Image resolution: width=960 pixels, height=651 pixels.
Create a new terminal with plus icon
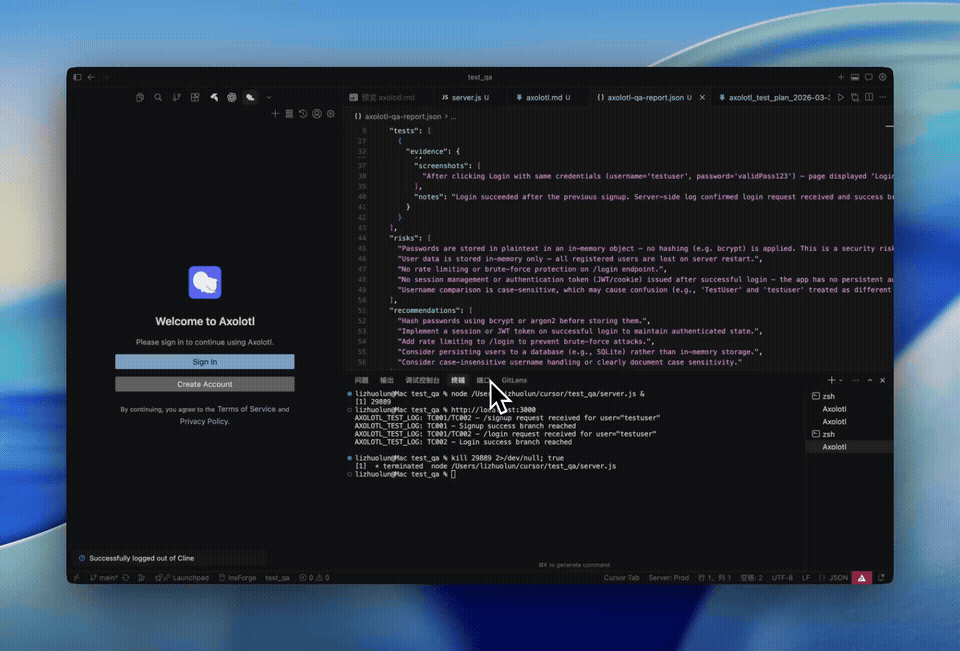coord(831,380)
